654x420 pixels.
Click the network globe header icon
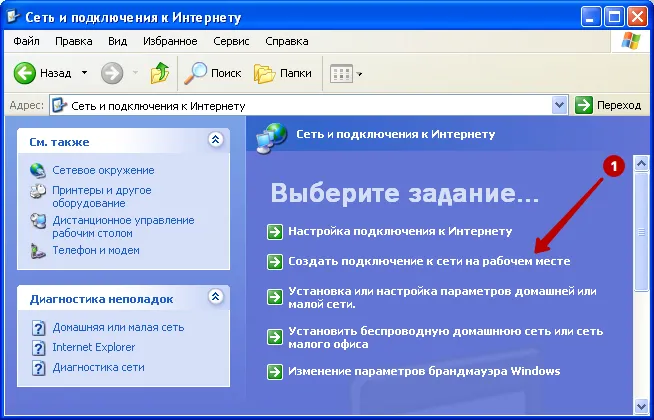[272, 138]
